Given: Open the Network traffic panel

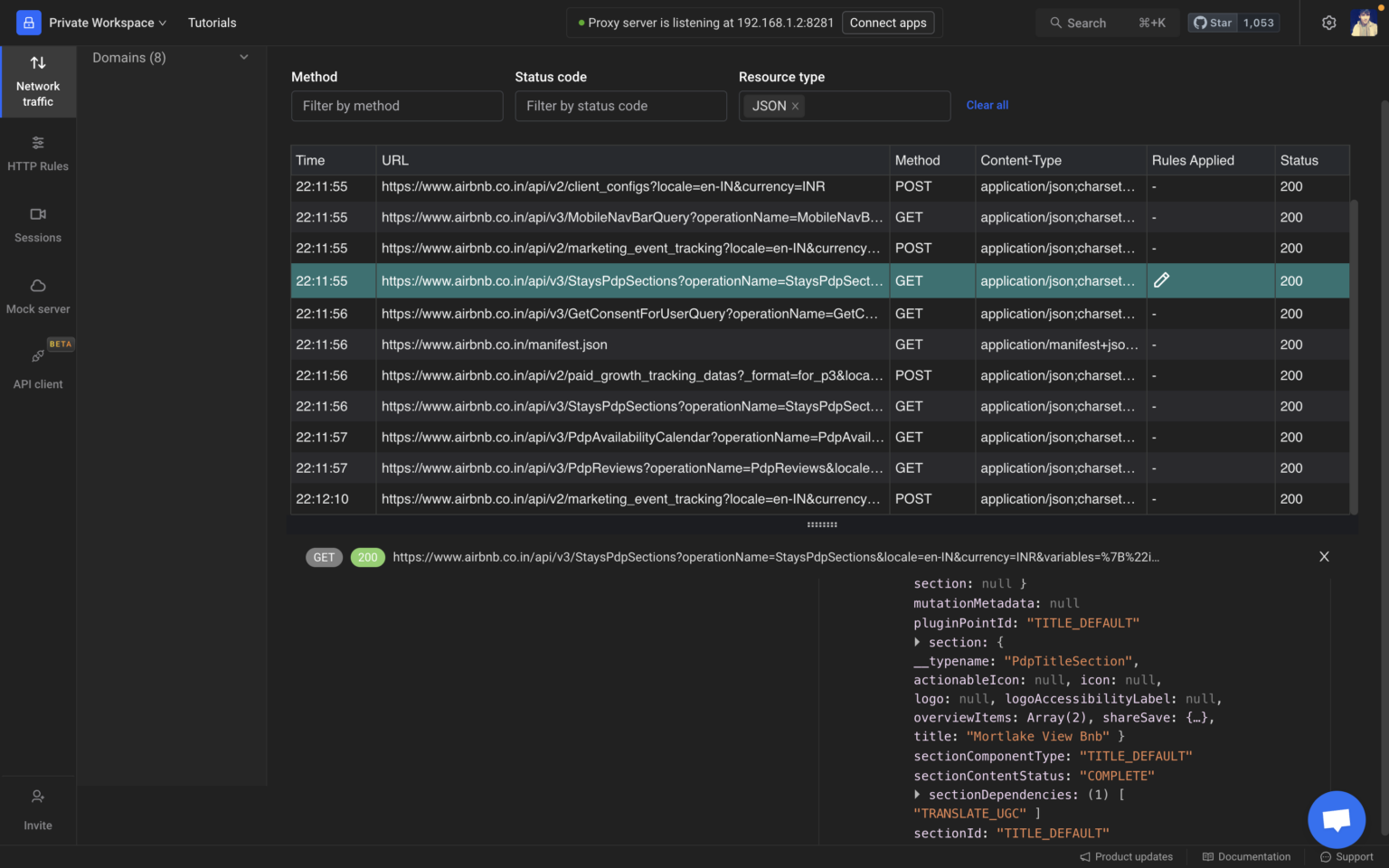Looking at the screenshot, I should pyautogui.click(x=38, y=81).
